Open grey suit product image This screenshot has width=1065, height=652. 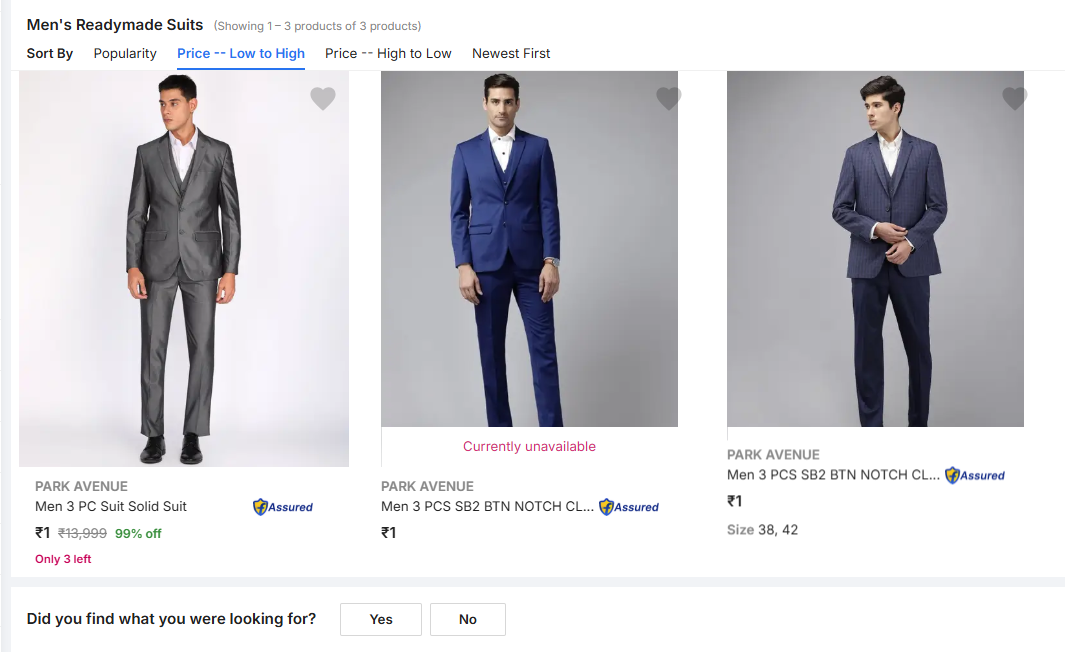coord(184,268)
